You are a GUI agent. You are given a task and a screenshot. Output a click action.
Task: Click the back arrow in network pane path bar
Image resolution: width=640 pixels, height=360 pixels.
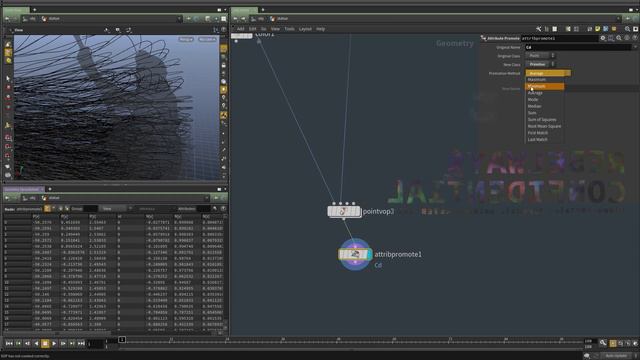tap(236, 19)
